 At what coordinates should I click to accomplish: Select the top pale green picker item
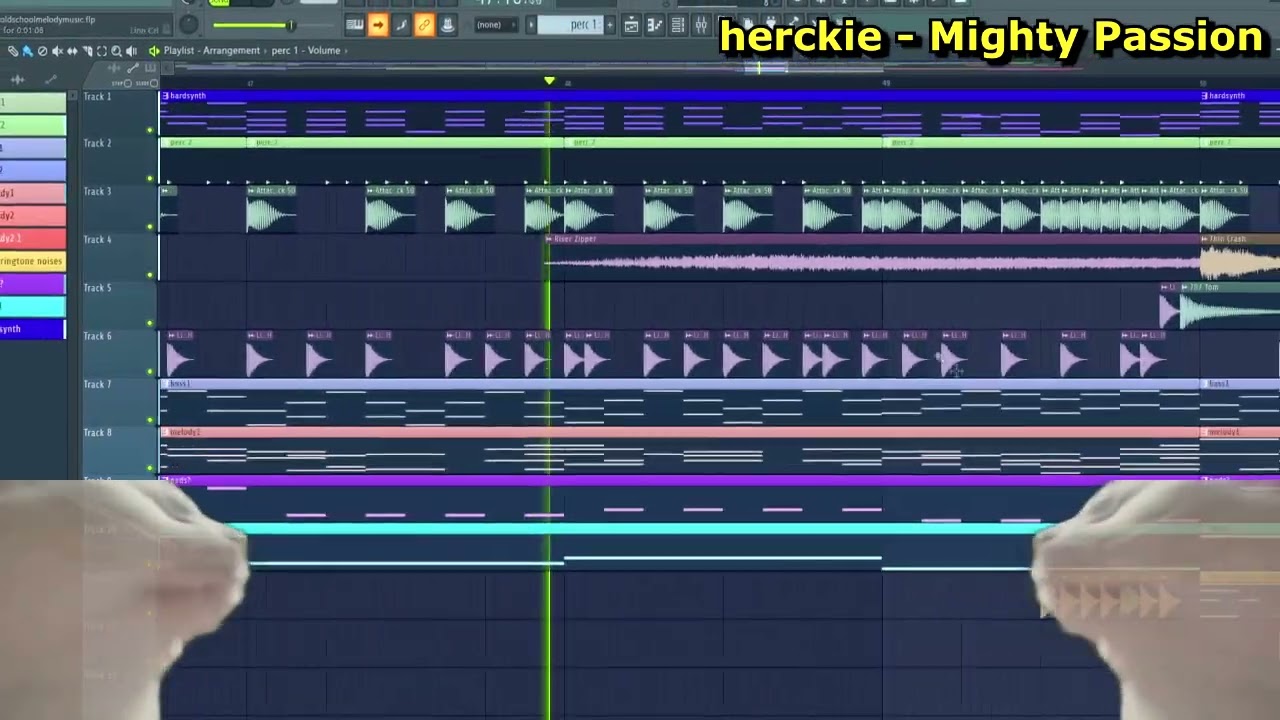coord(32,102)
